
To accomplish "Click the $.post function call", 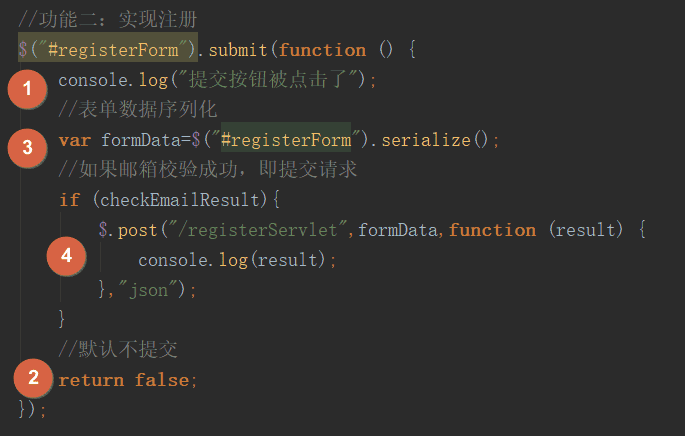I will tap(128, 230).
